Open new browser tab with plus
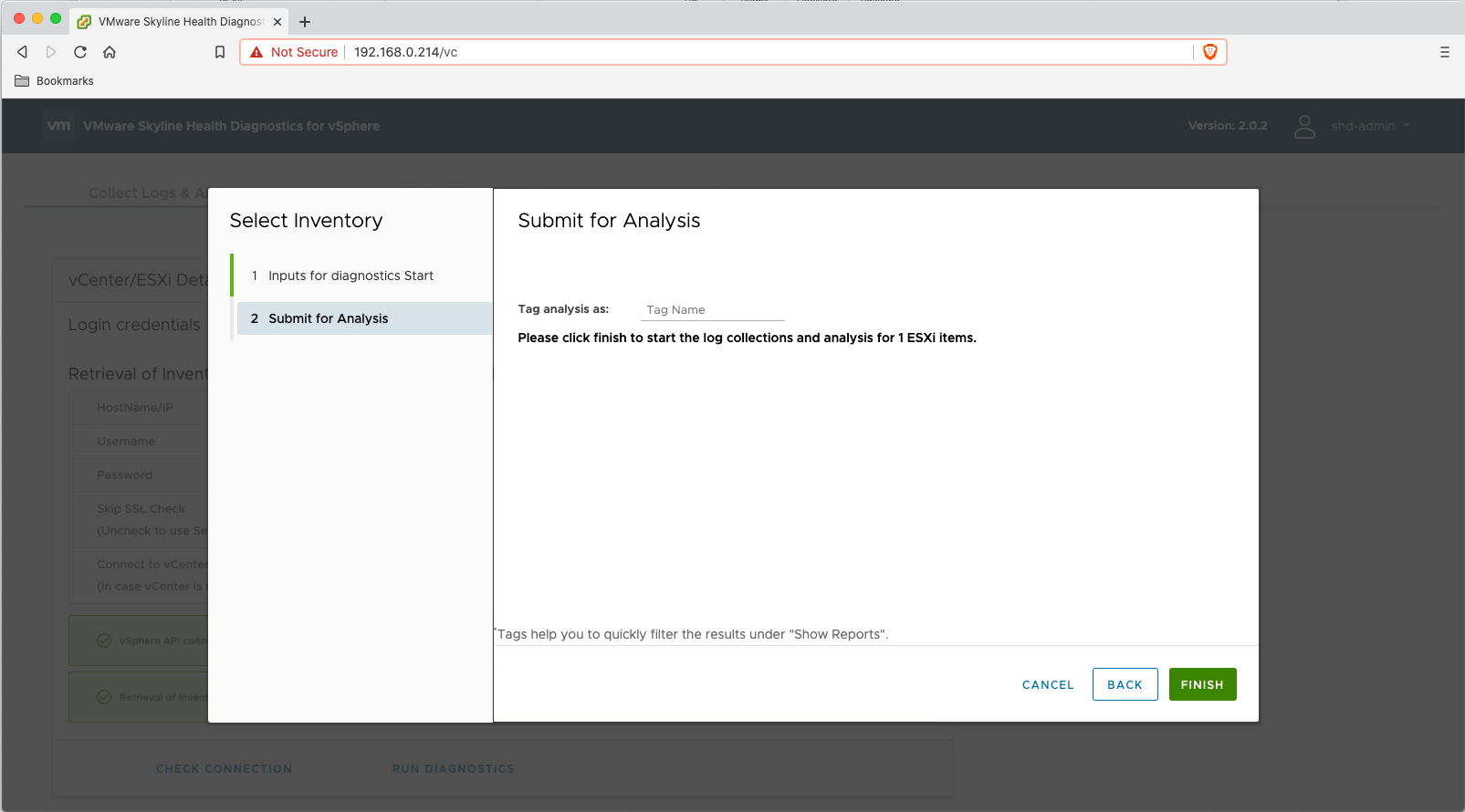Screen dimensions: 1465x812 tap(305, 22)
